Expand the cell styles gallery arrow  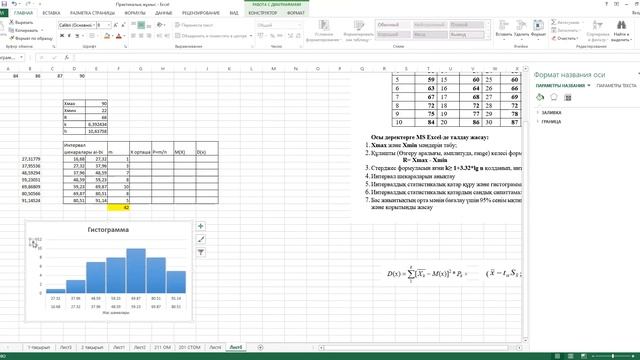coord(488,37)
